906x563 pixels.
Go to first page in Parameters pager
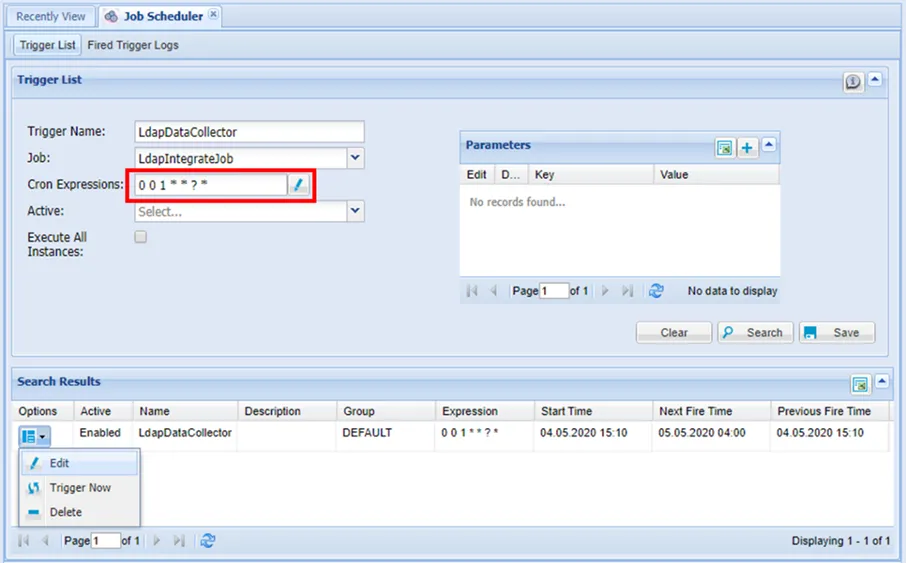472,291
